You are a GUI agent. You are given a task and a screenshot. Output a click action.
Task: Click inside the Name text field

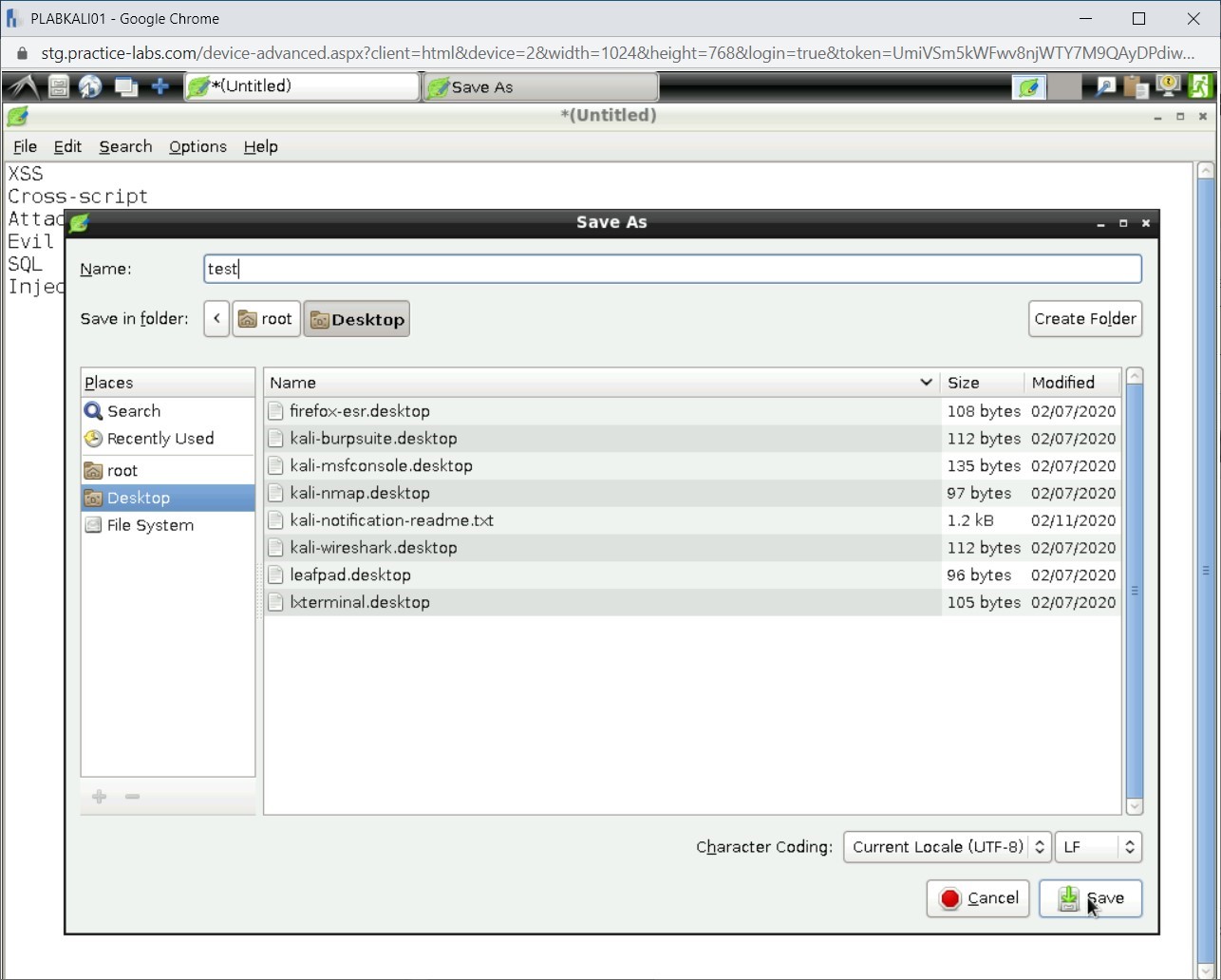pos(570,269)
